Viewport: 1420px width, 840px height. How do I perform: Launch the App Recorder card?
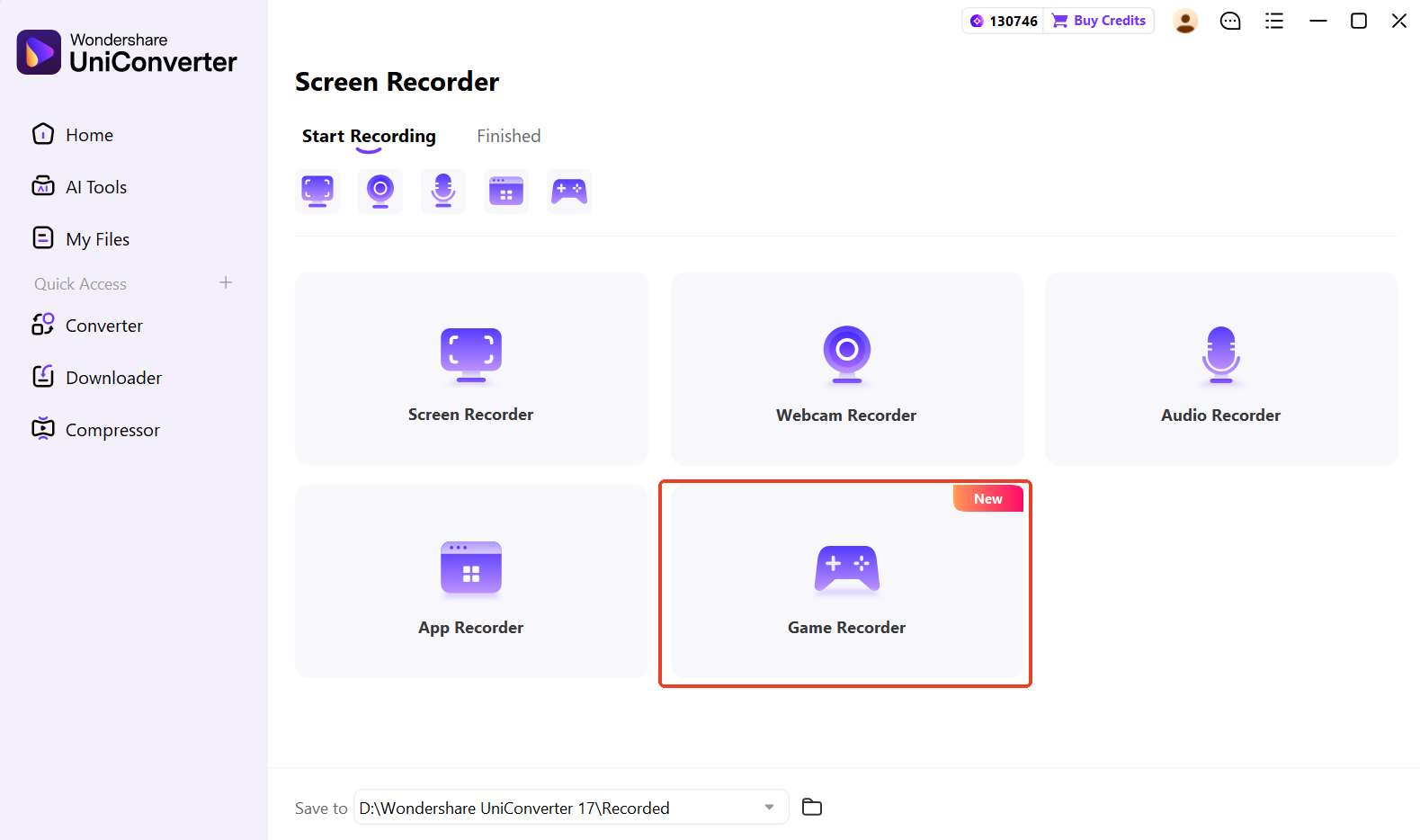(471, 581)
